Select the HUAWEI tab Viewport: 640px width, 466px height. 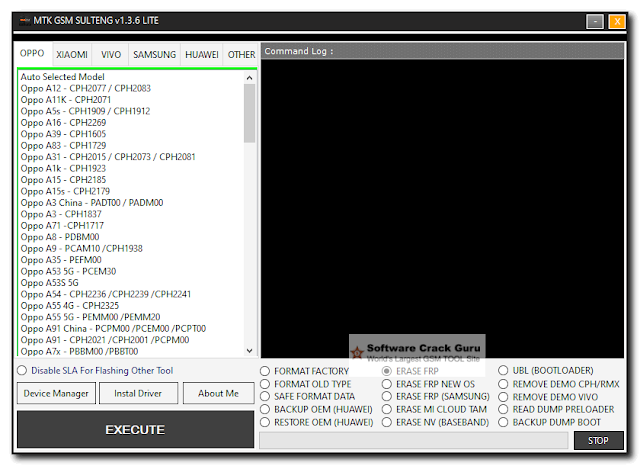(x=202, y=55)
